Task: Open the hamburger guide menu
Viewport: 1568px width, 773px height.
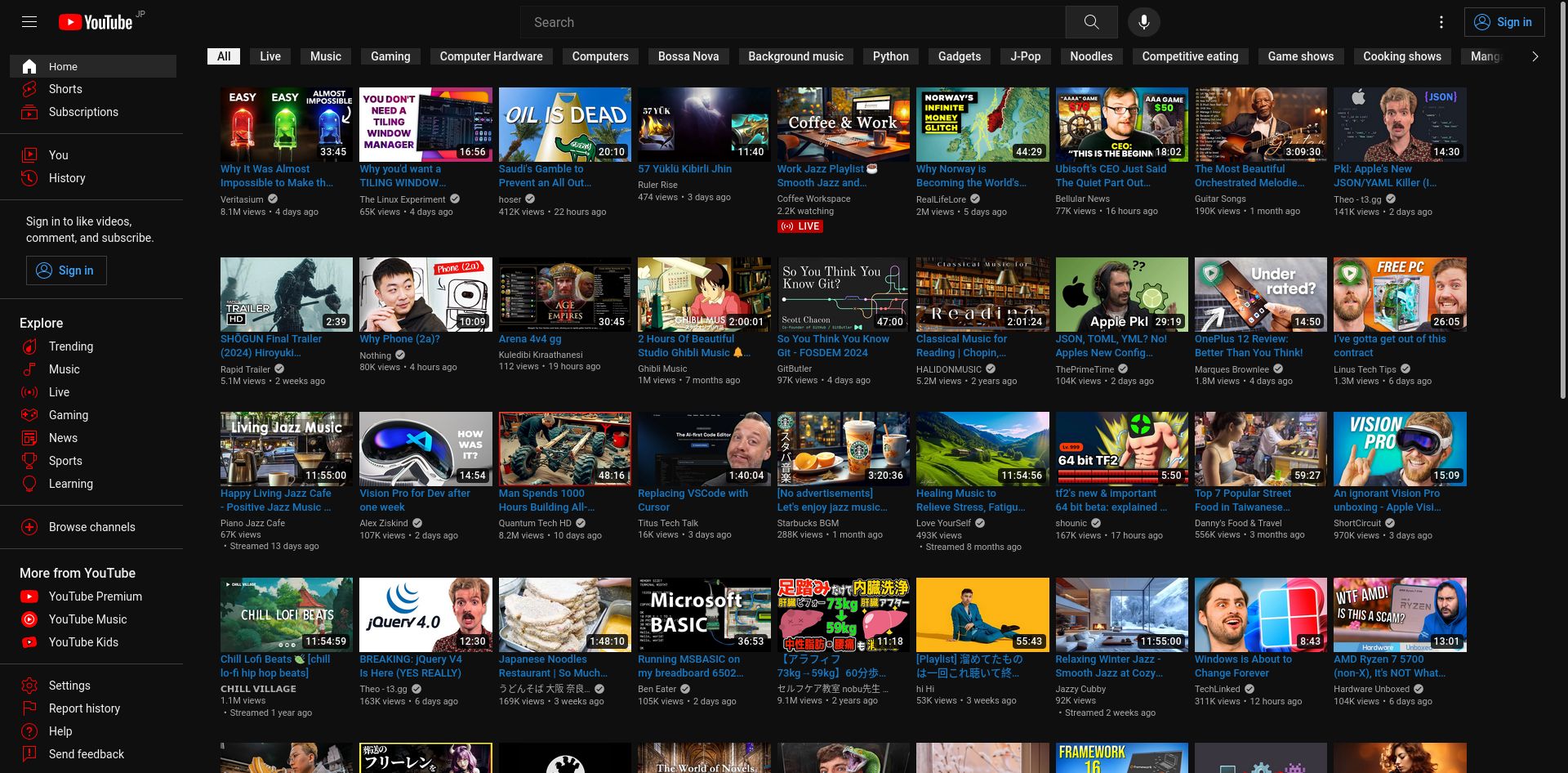Action: tap(29, 22)
